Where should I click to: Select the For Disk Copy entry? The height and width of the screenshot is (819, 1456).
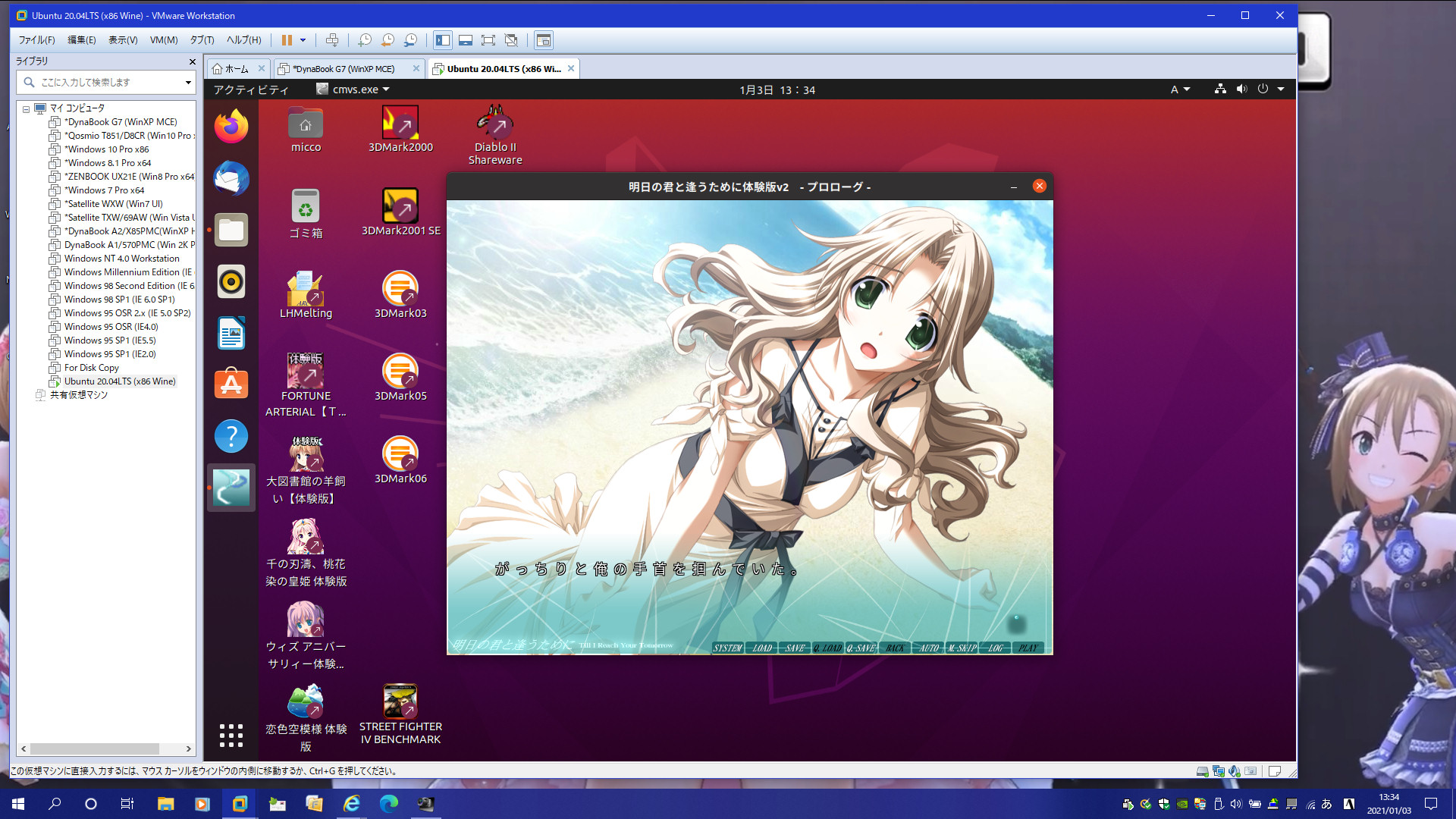coord(92,368)
